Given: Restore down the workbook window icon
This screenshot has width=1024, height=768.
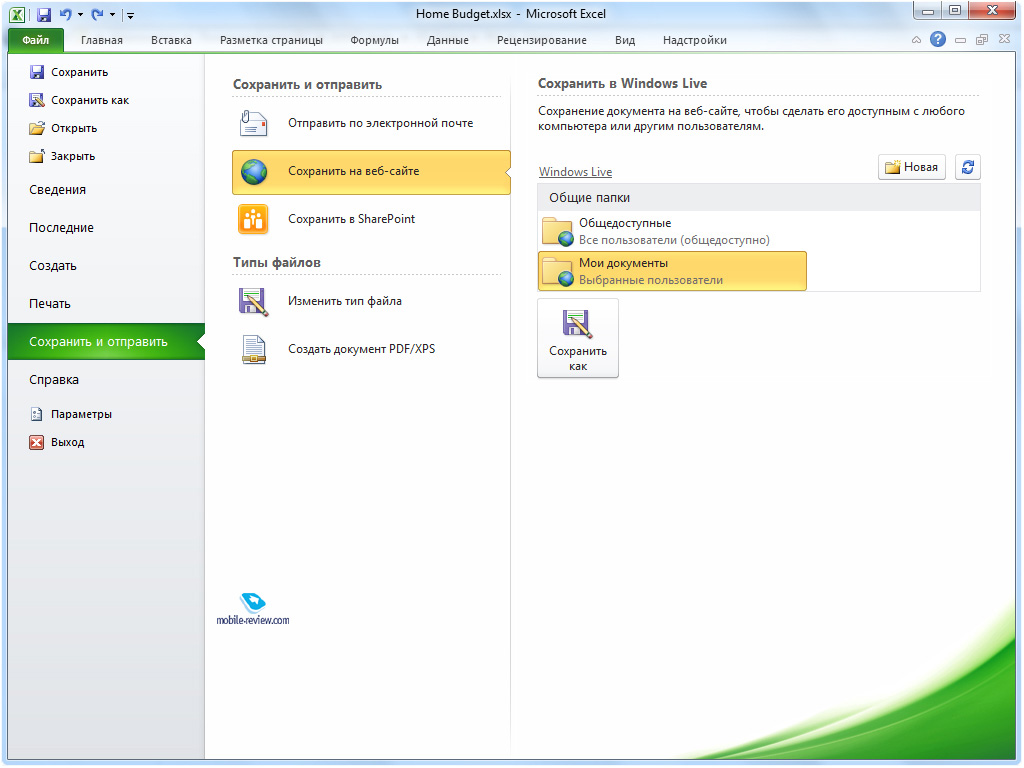Looking at the screenshot, I should (x=982, y=40).
